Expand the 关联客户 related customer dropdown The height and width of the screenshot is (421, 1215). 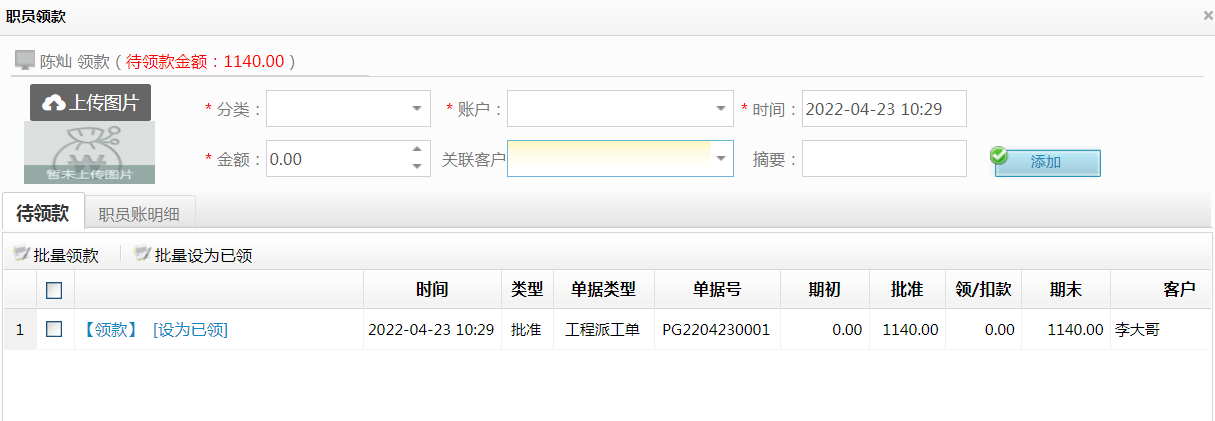tap(721, 159)
